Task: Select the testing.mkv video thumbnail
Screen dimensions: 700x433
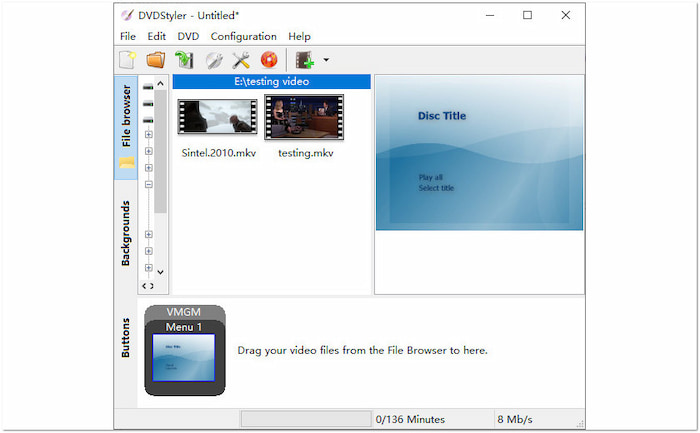Action: 304,117
